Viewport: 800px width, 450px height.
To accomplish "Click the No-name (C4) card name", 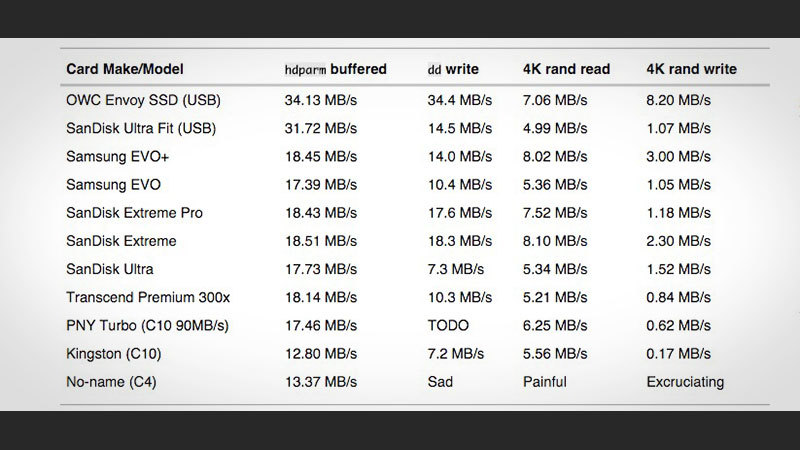I will 113,382.
